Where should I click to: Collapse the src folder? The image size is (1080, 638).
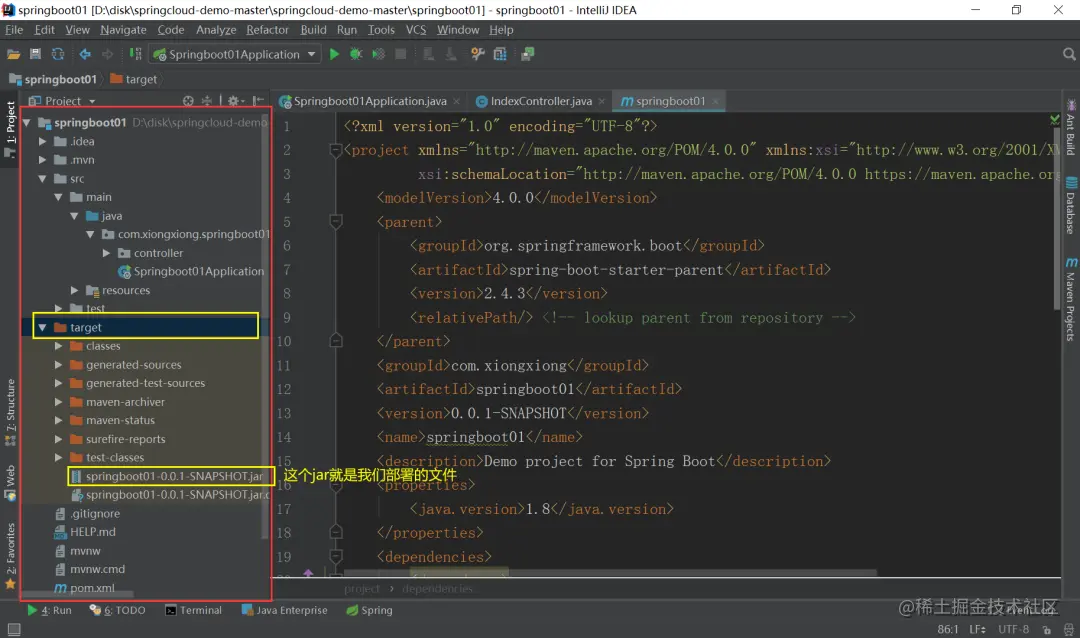click(43, 178)
